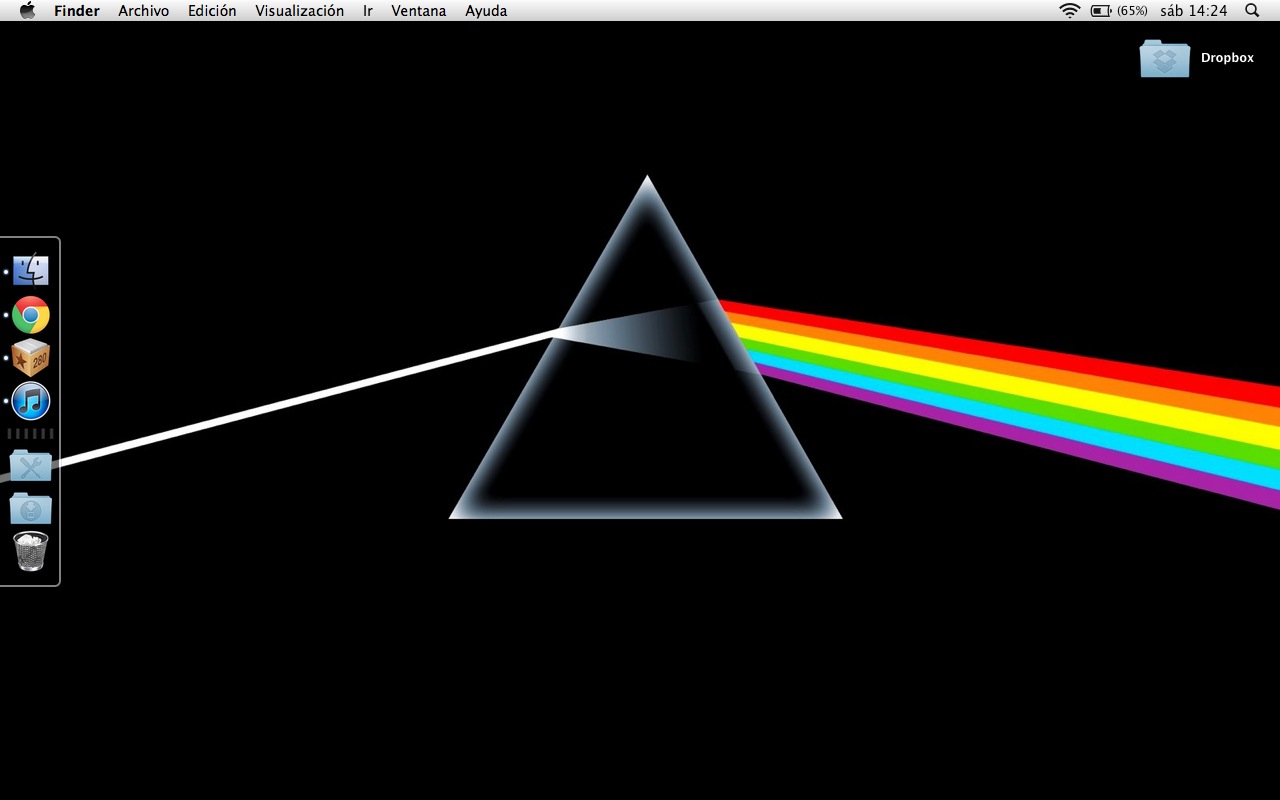Open Spotlight search magnifier icon
Image resolution: width=1280 pixels, height=800 pixels.
pyautogui.click(x=1252, y=11)
